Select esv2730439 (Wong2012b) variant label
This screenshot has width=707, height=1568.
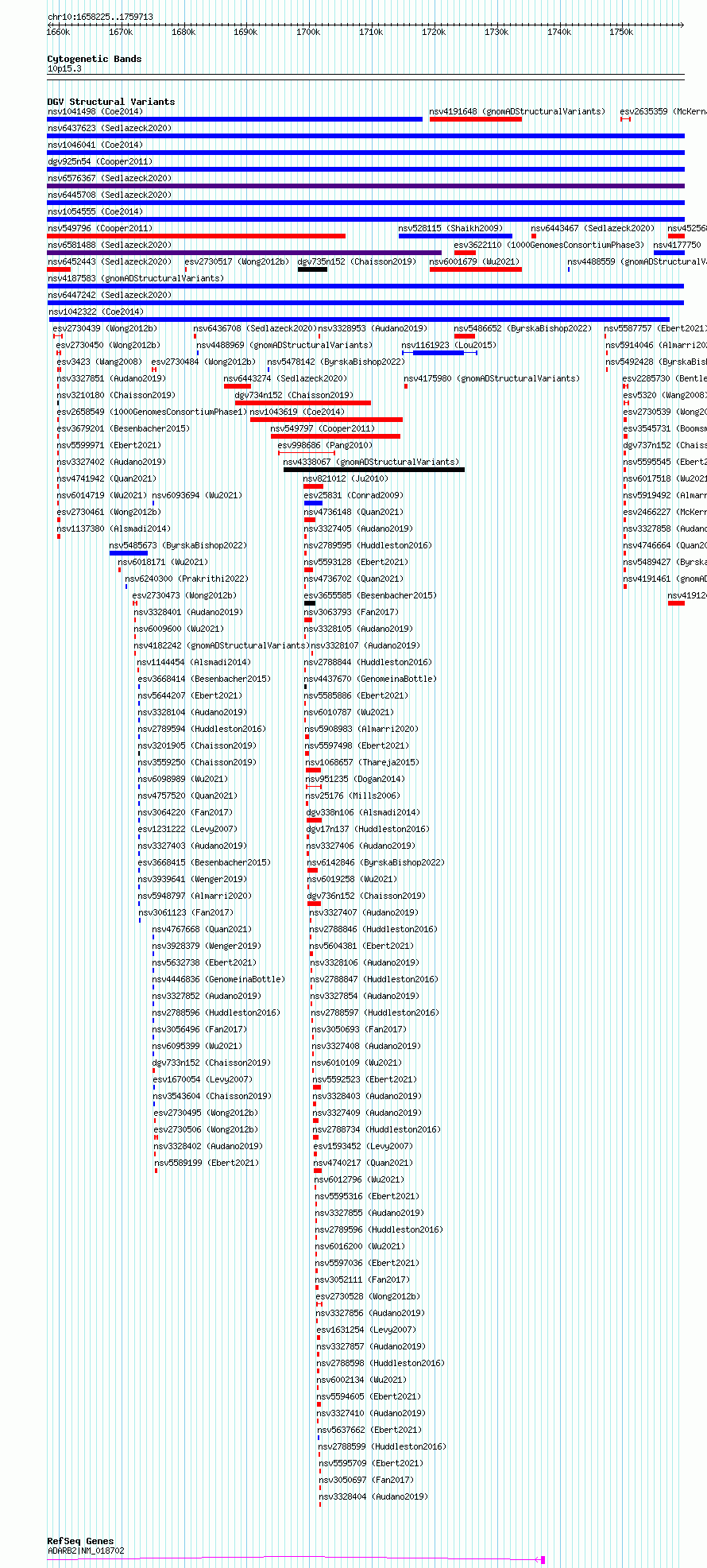click(105, 328)
